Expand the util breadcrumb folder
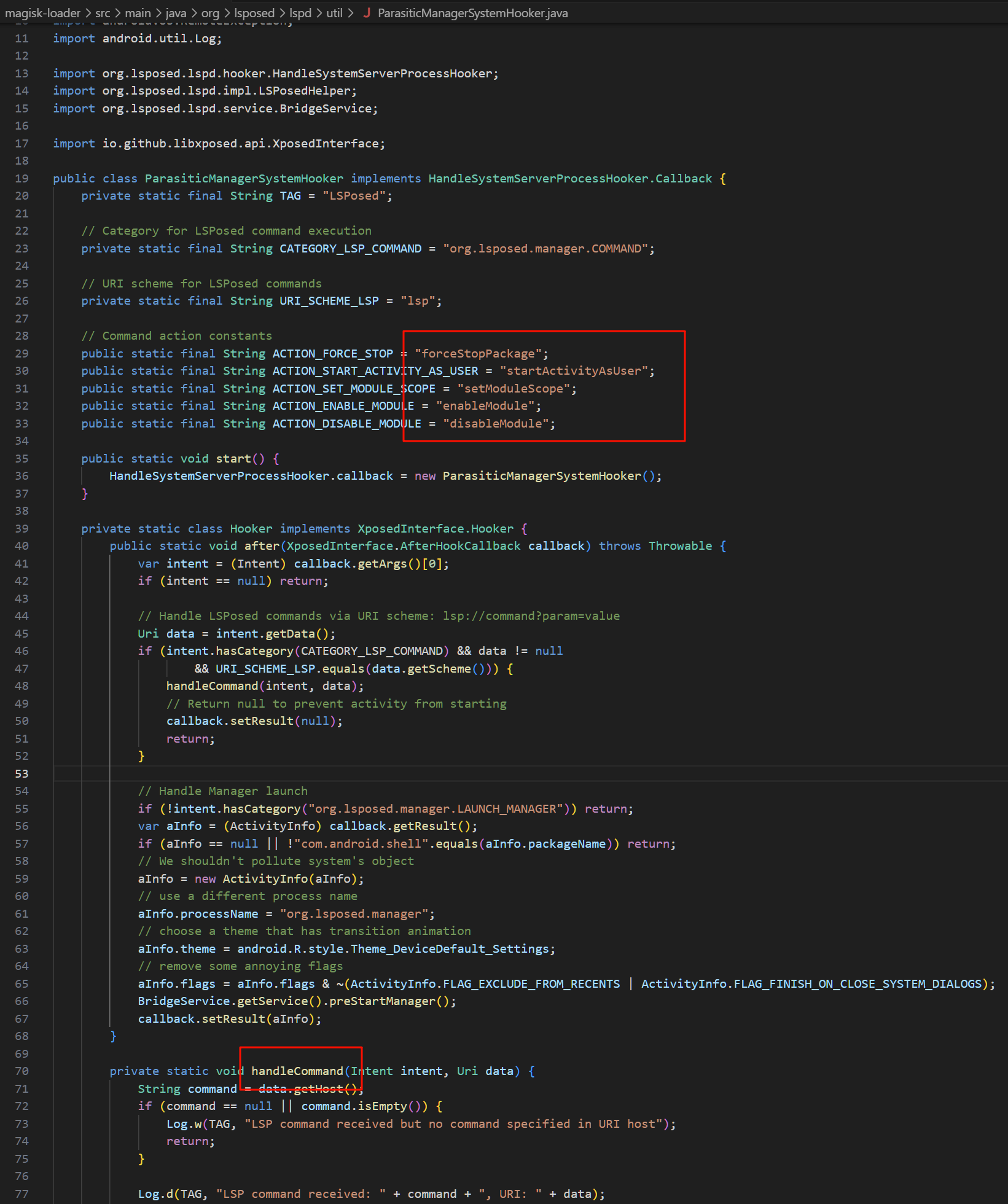The width and height of the screenshot is (1008, 1204). [x=334, y=13]
